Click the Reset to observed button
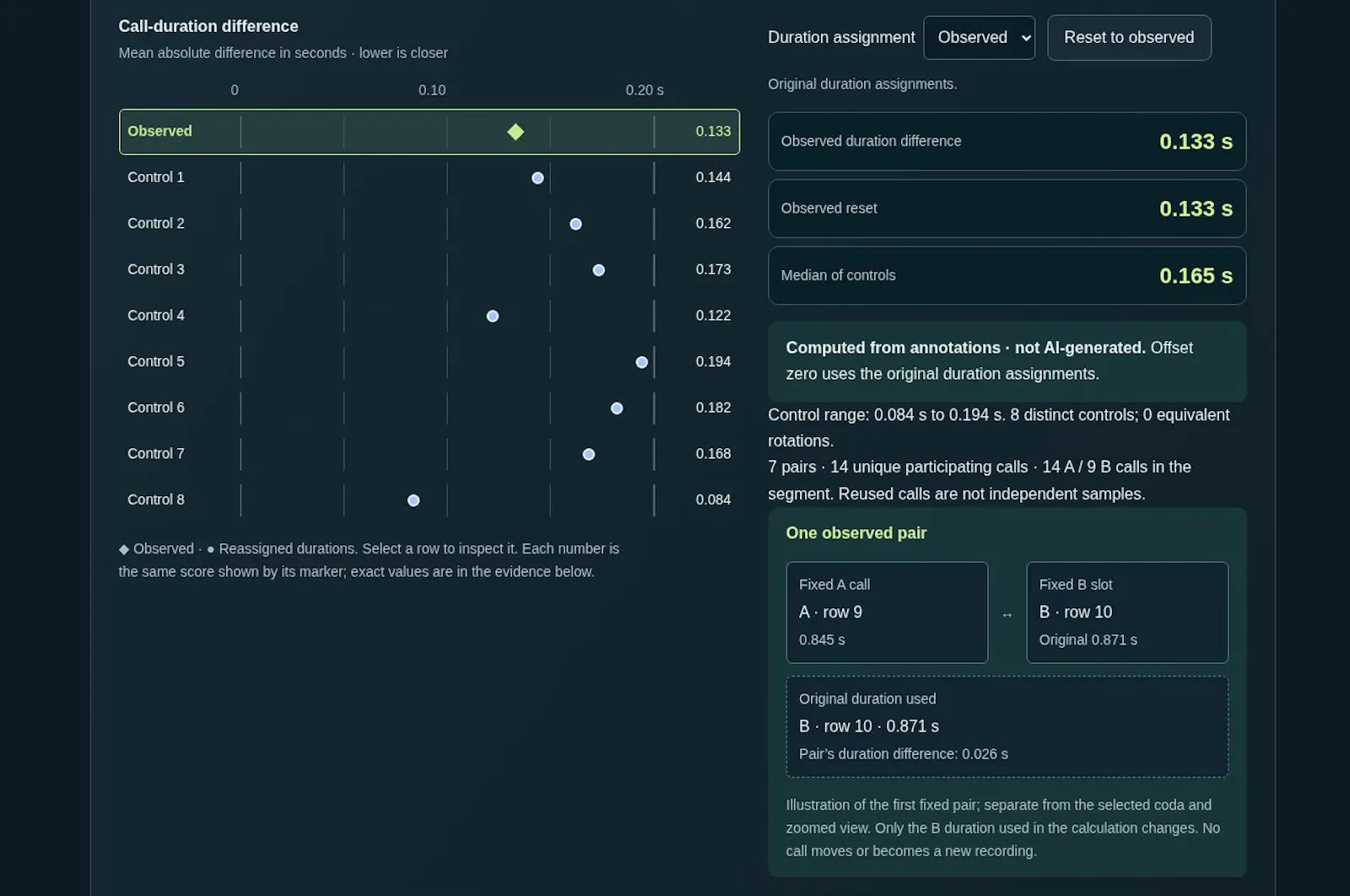1350x896 pixels. 1129,38
